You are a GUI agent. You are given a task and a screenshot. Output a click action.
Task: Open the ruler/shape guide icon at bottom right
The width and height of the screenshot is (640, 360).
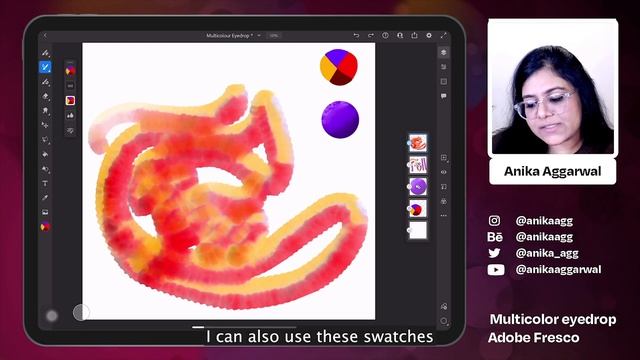[x=444, y=321]
